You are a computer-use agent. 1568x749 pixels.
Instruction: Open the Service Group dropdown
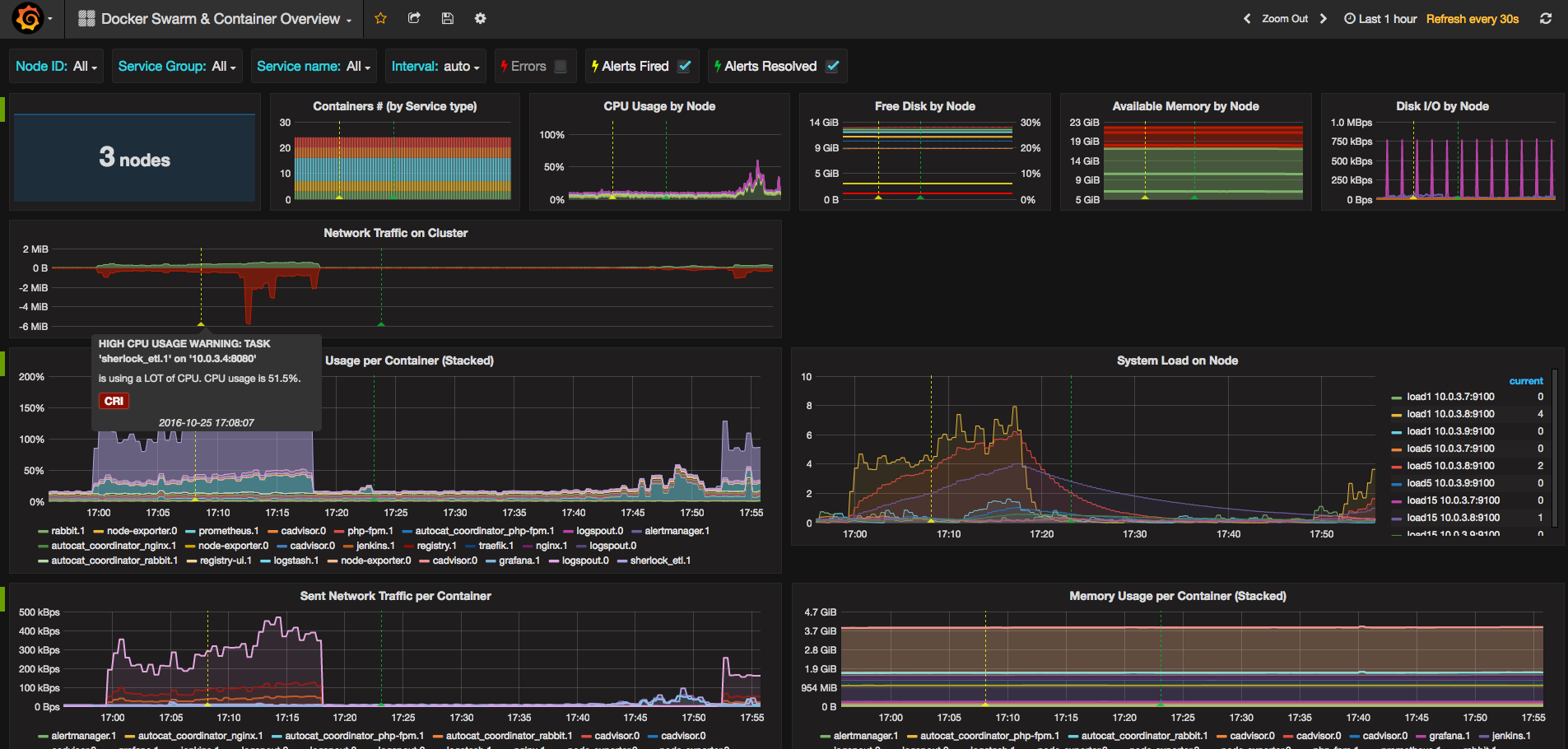(177, 66)
